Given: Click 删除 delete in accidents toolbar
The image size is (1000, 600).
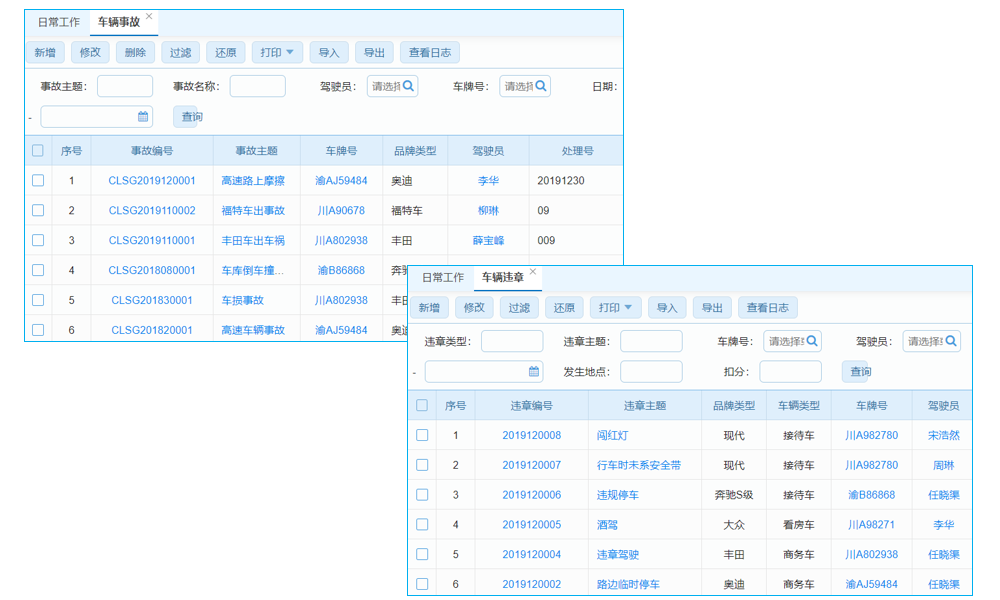Looking at the screenshot, I should click(x=135, y=52).
